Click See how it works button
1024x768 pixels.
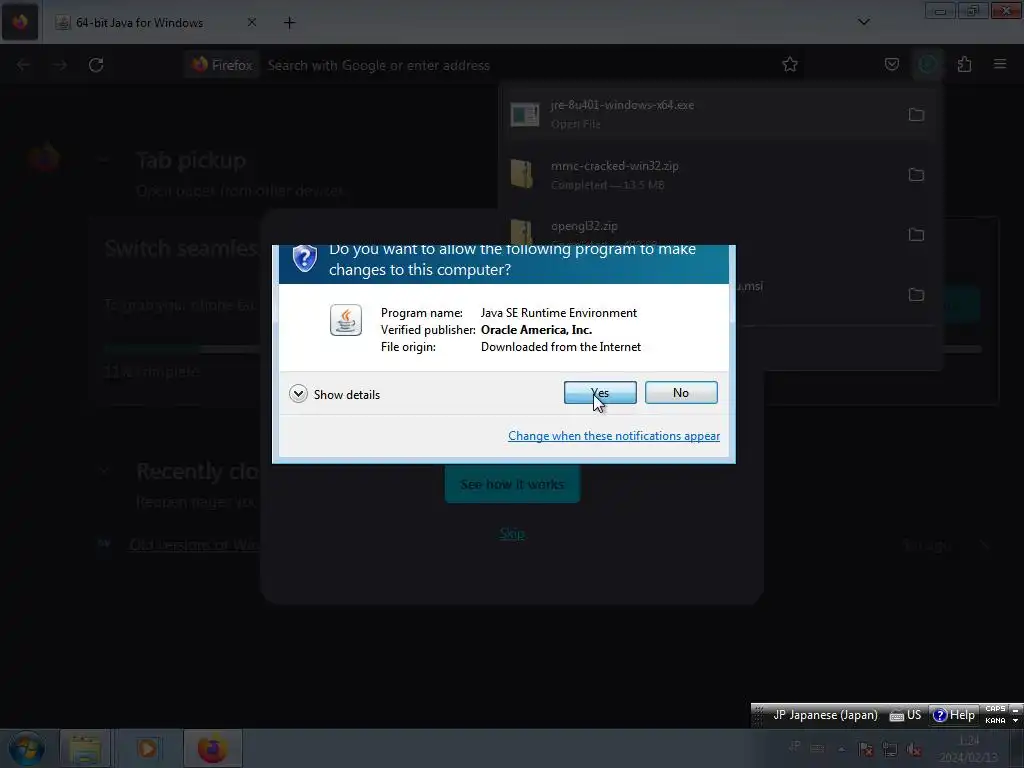point(512,484)
